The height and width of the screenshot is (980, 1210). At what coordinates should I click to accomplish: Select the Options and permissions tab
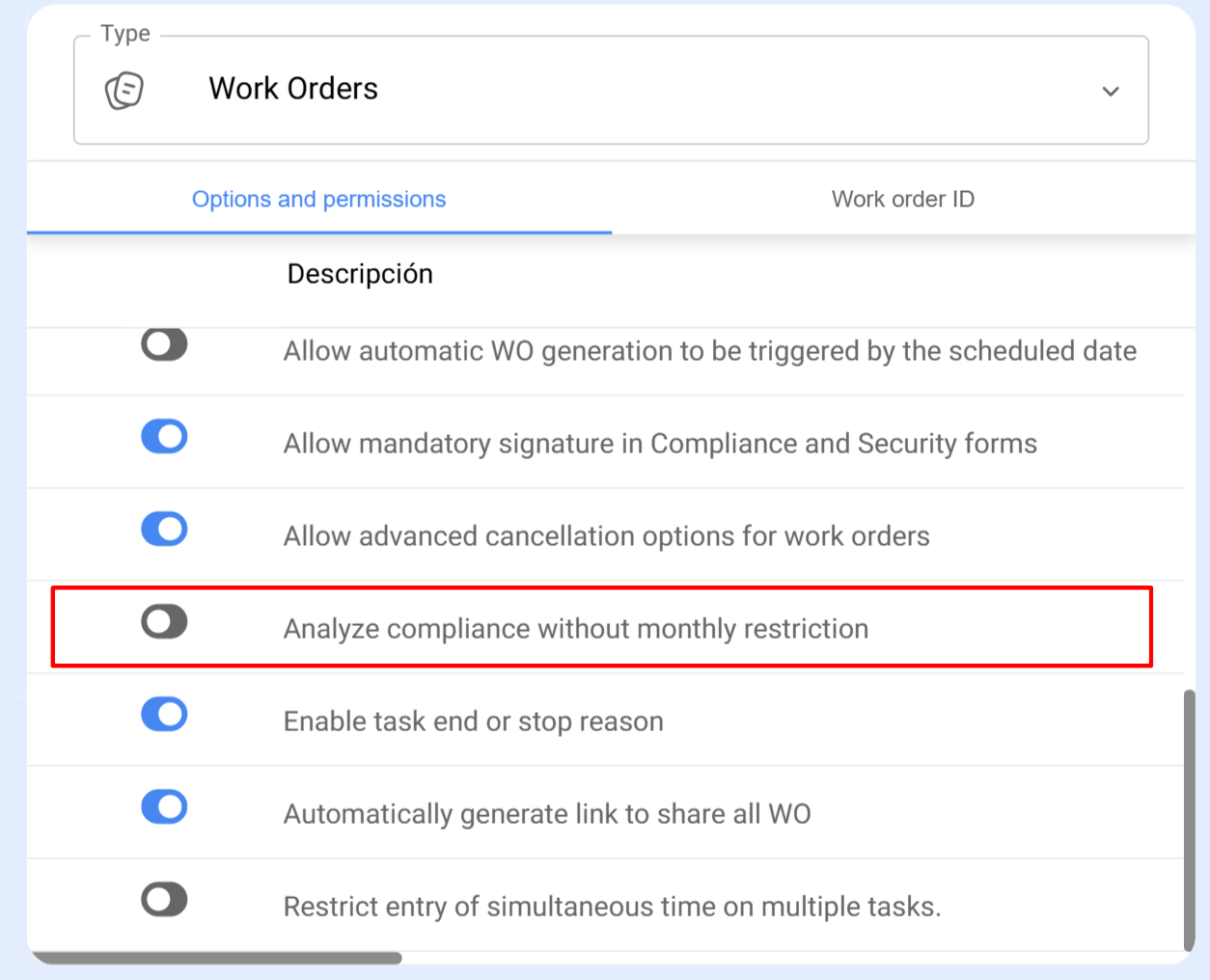pyautogui.click(x=318, y=199)
